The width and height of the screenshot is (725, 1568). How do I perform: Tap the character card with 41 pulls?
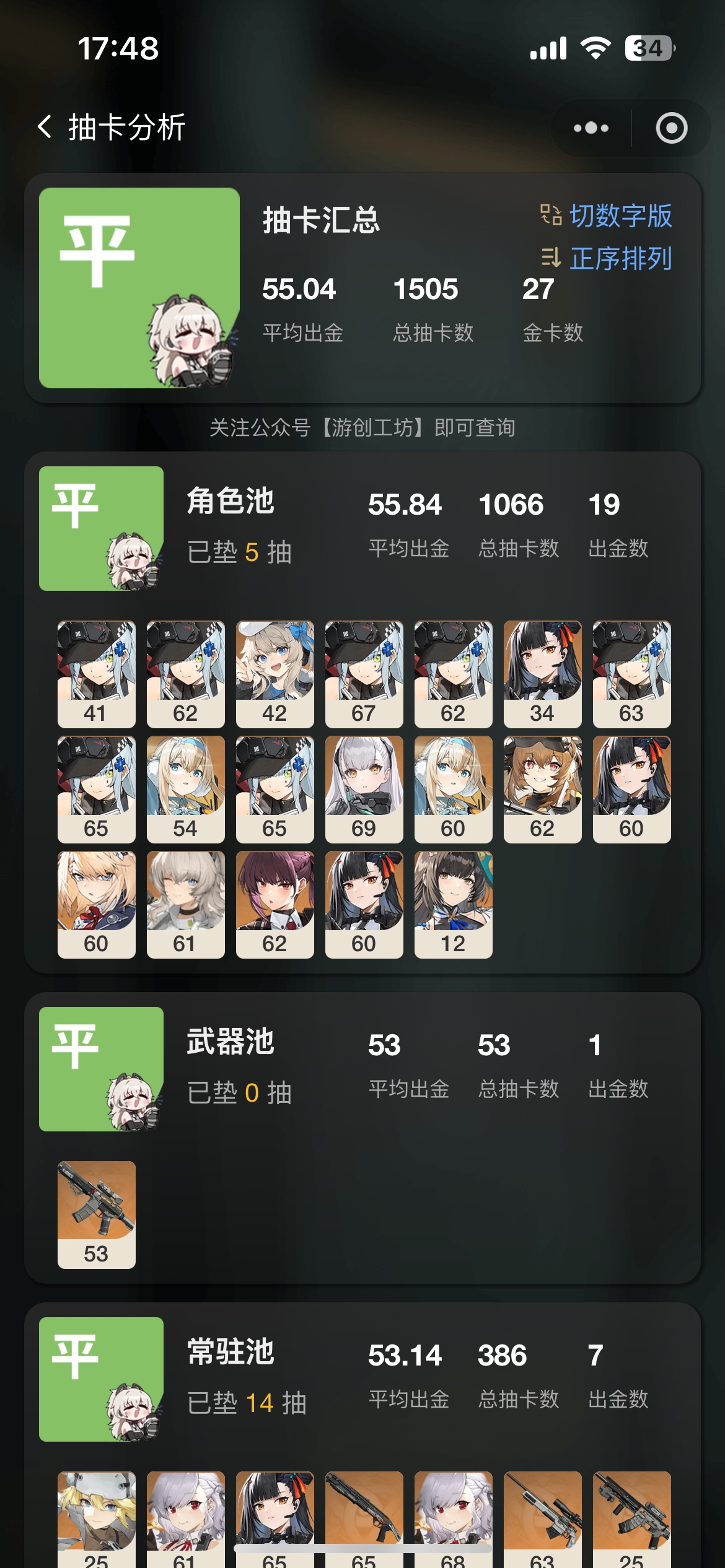(x=96, y=674)
